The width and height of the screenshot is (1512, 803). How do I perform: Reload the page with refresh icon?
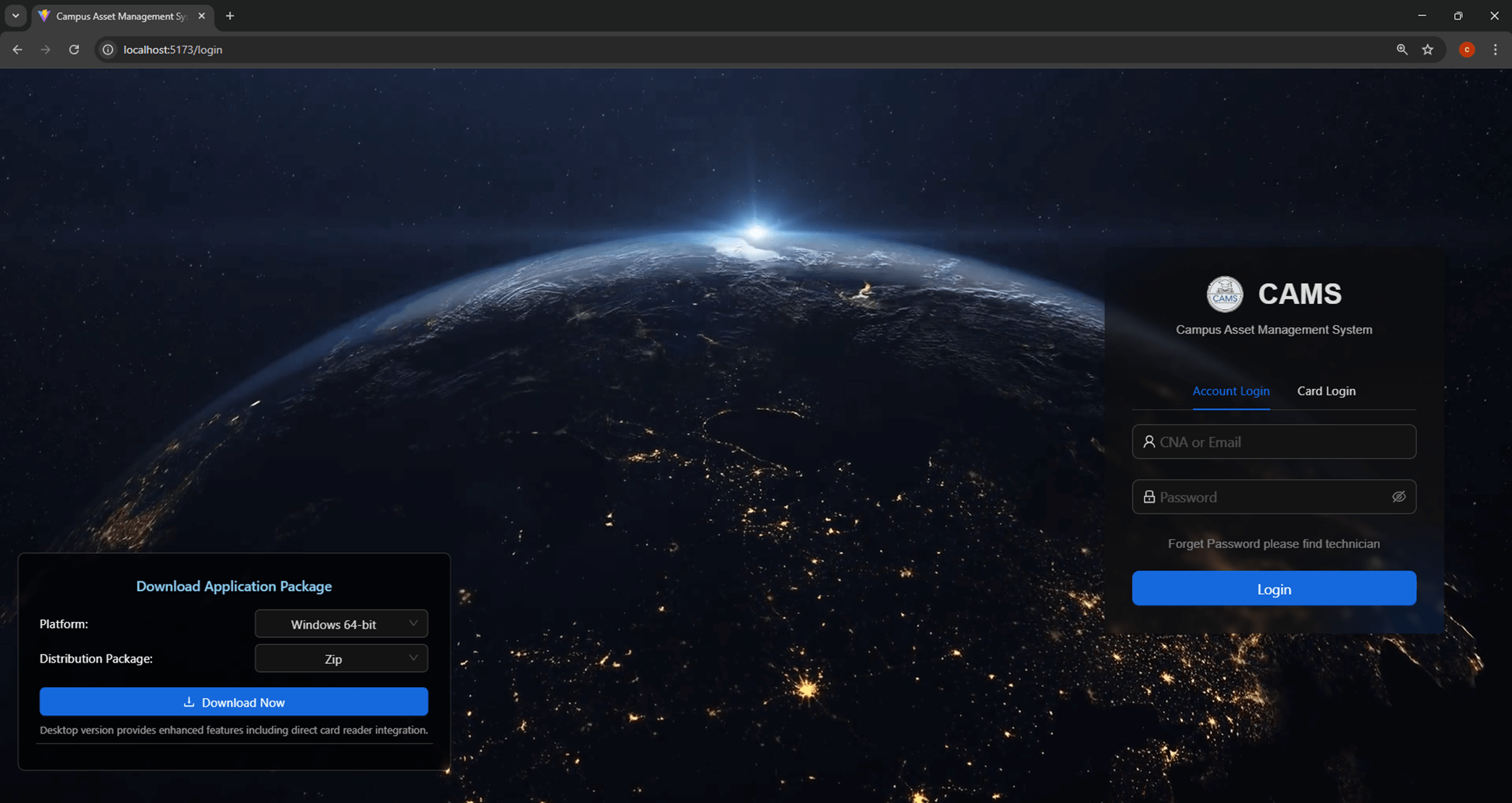74,50
